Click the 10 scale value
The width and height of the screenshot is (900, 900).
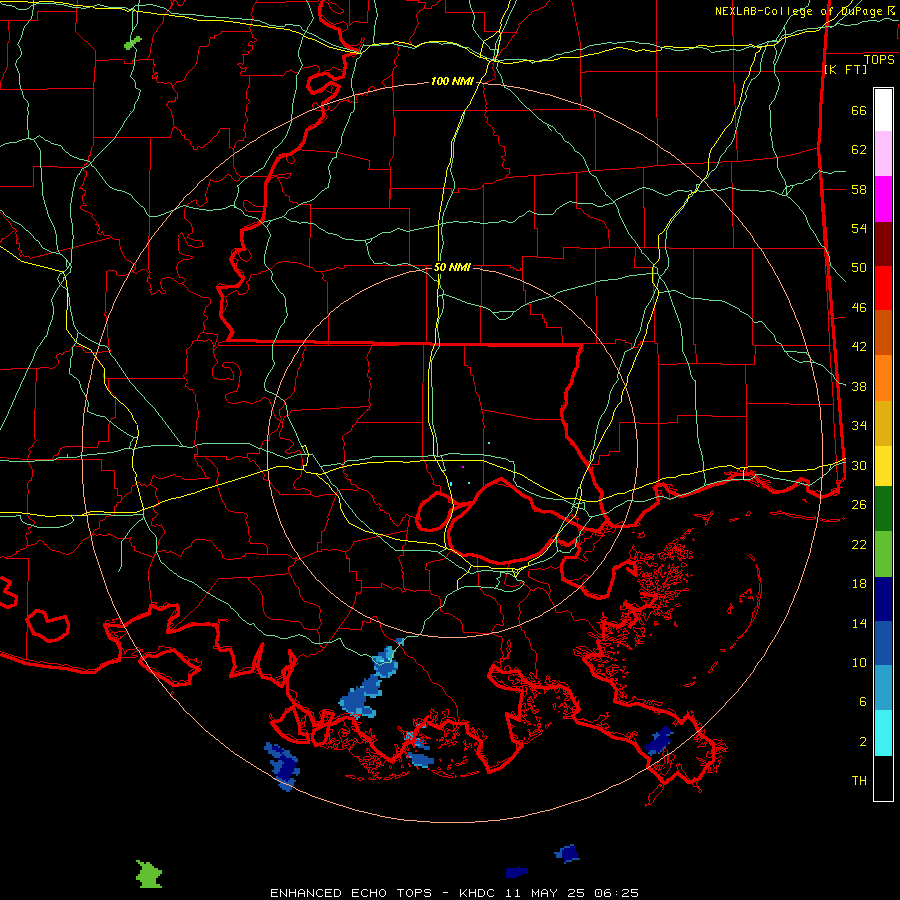[859, 662]
